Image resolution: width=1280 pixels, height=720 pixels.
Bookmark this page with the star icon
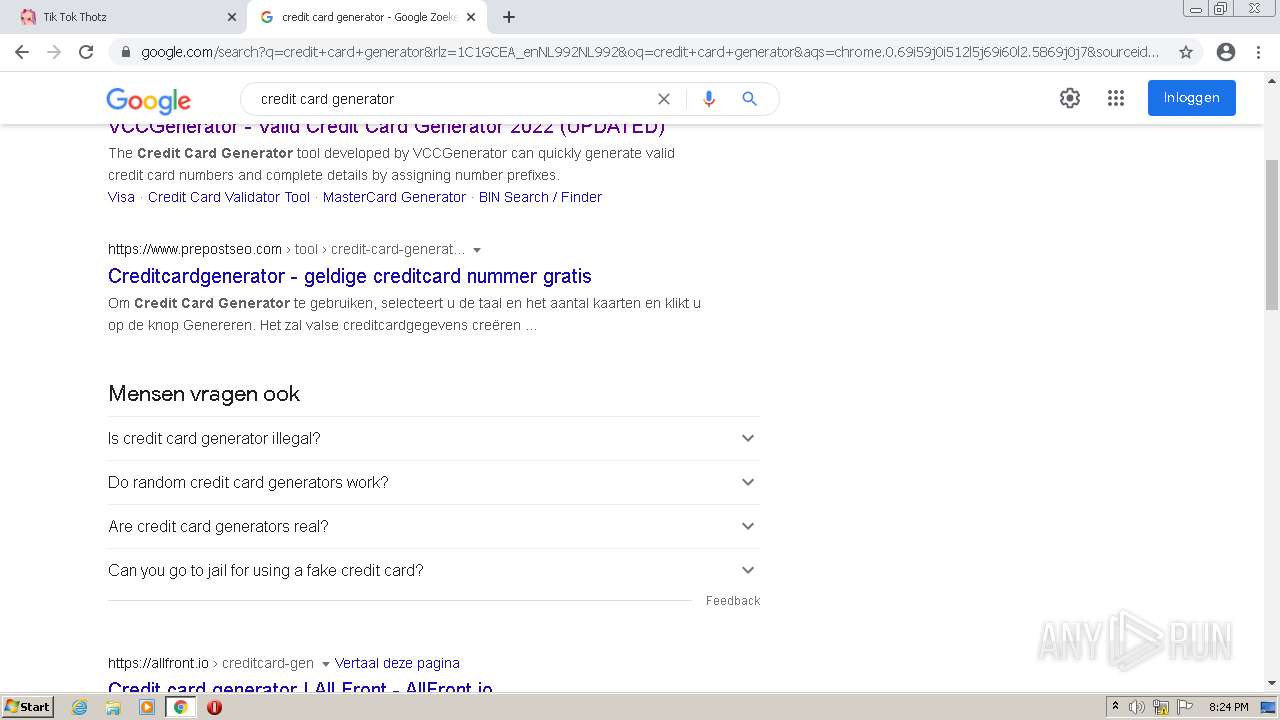(1186, 52)
